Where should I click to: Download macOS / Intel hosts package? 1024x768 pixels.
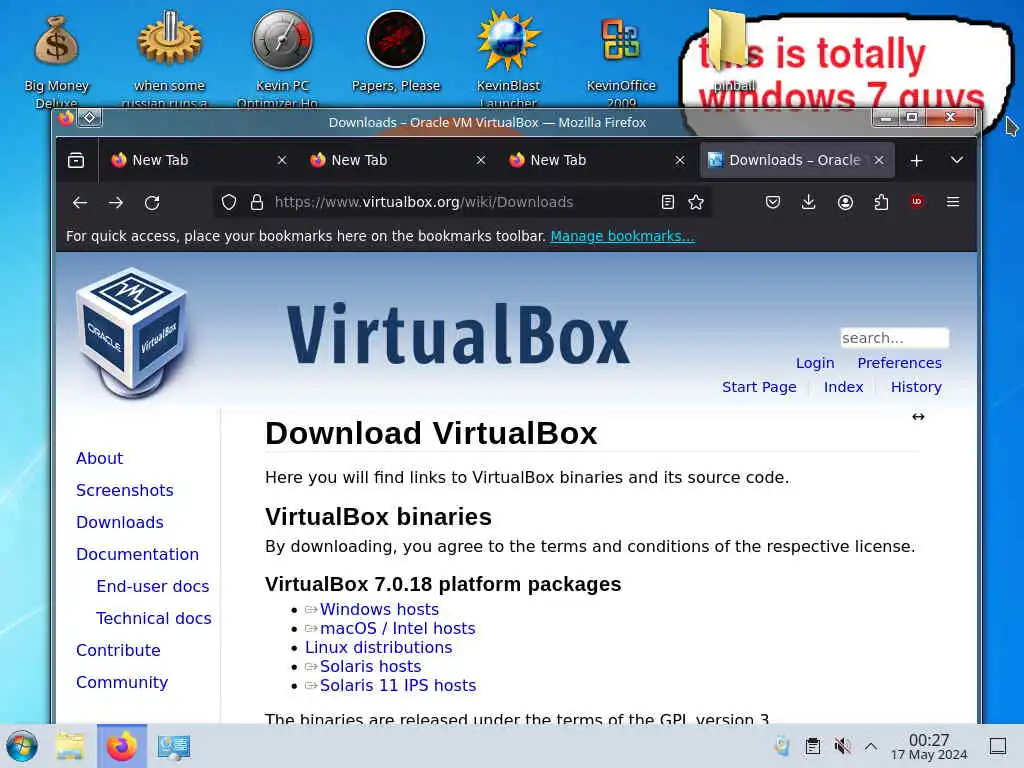[397, 628]
